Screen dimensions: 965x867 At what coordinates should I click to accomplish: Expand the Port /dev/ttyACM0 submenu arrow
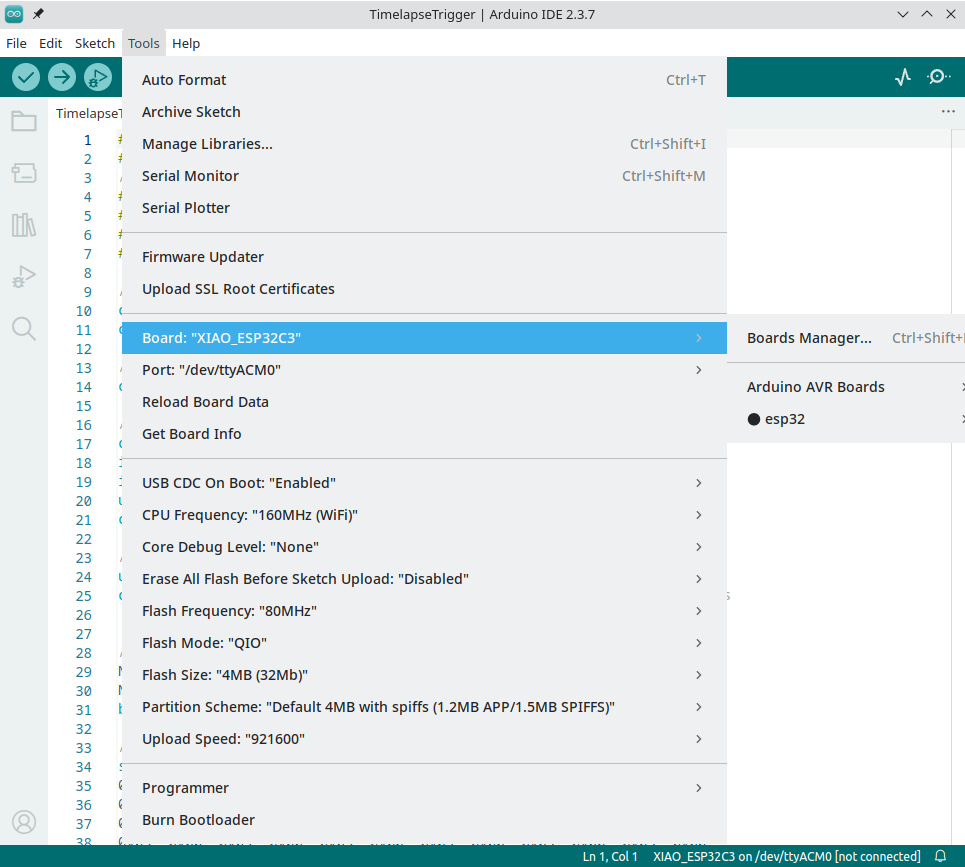coord(699,370)
